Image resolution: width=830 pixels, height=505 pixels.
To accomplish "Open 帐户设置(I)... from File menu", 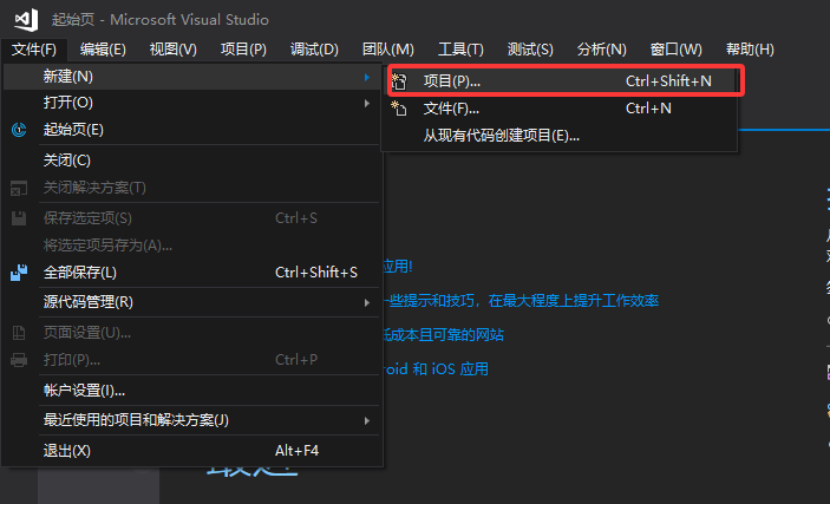I will (192, 391).
